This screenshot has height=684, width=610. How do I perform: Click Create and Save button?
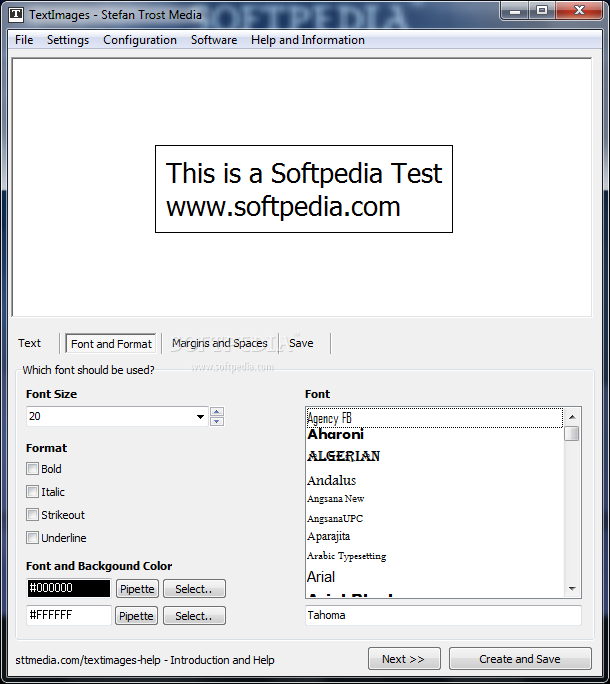point(520,659)
